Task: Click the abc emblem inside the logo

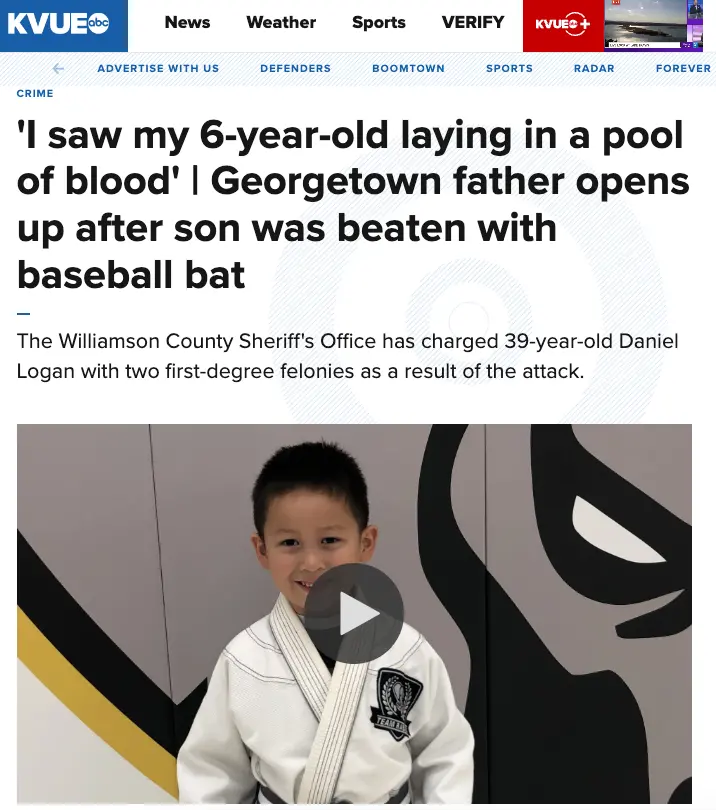Action: [x=98, y=23]
